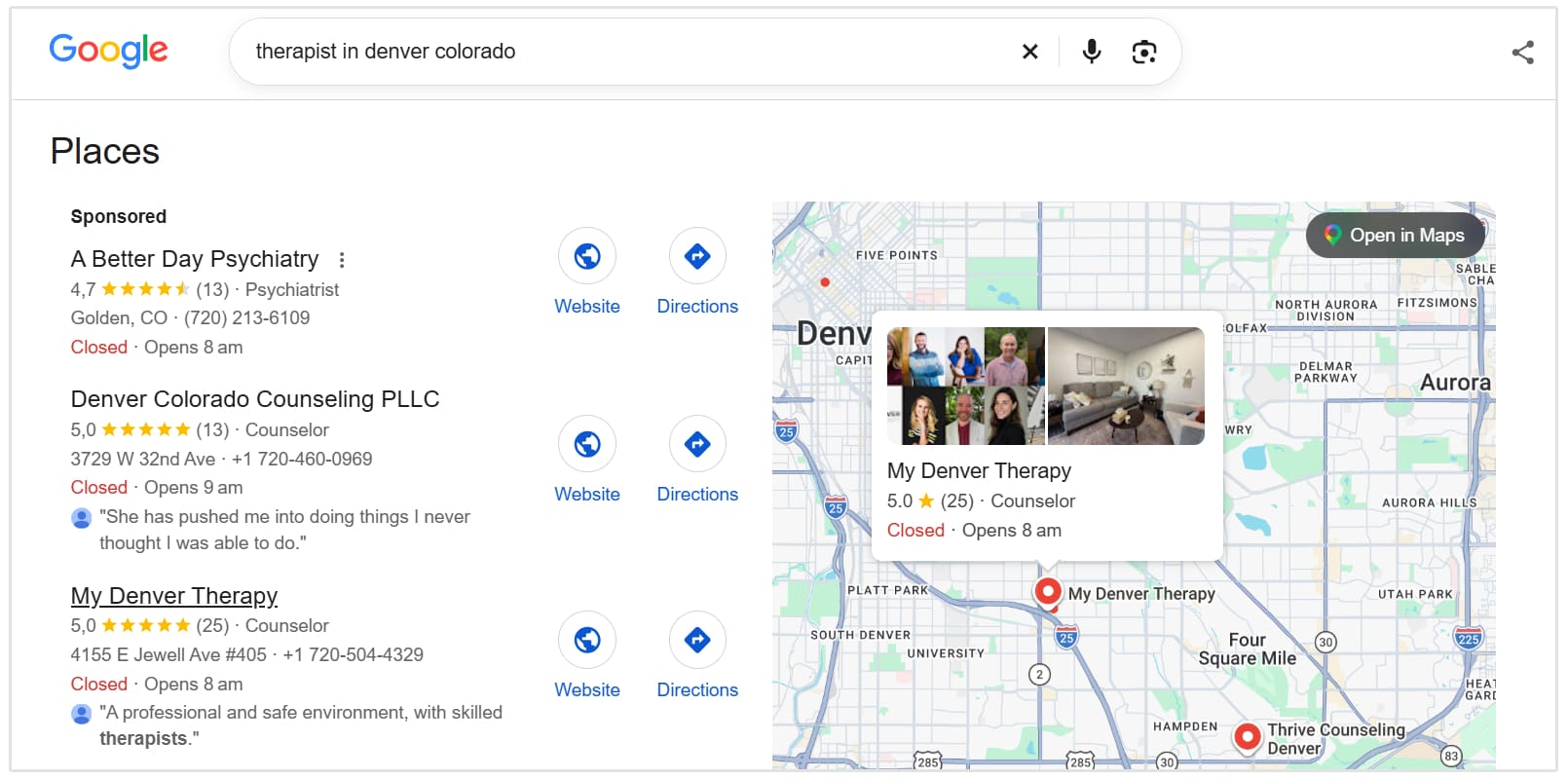Click the share icon at top right
Viewport: 1568px width, 779px height.
pos(1523,53)
